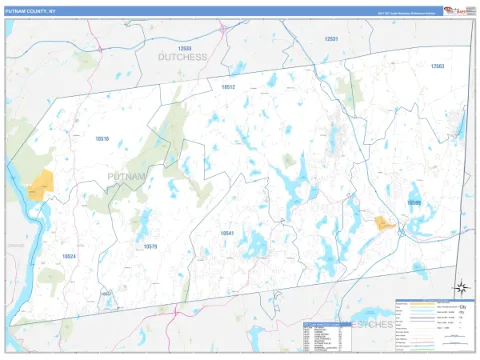Click the PUTNAM COUNTY, NY map title

pyautogui.click(x=30, y=11)
